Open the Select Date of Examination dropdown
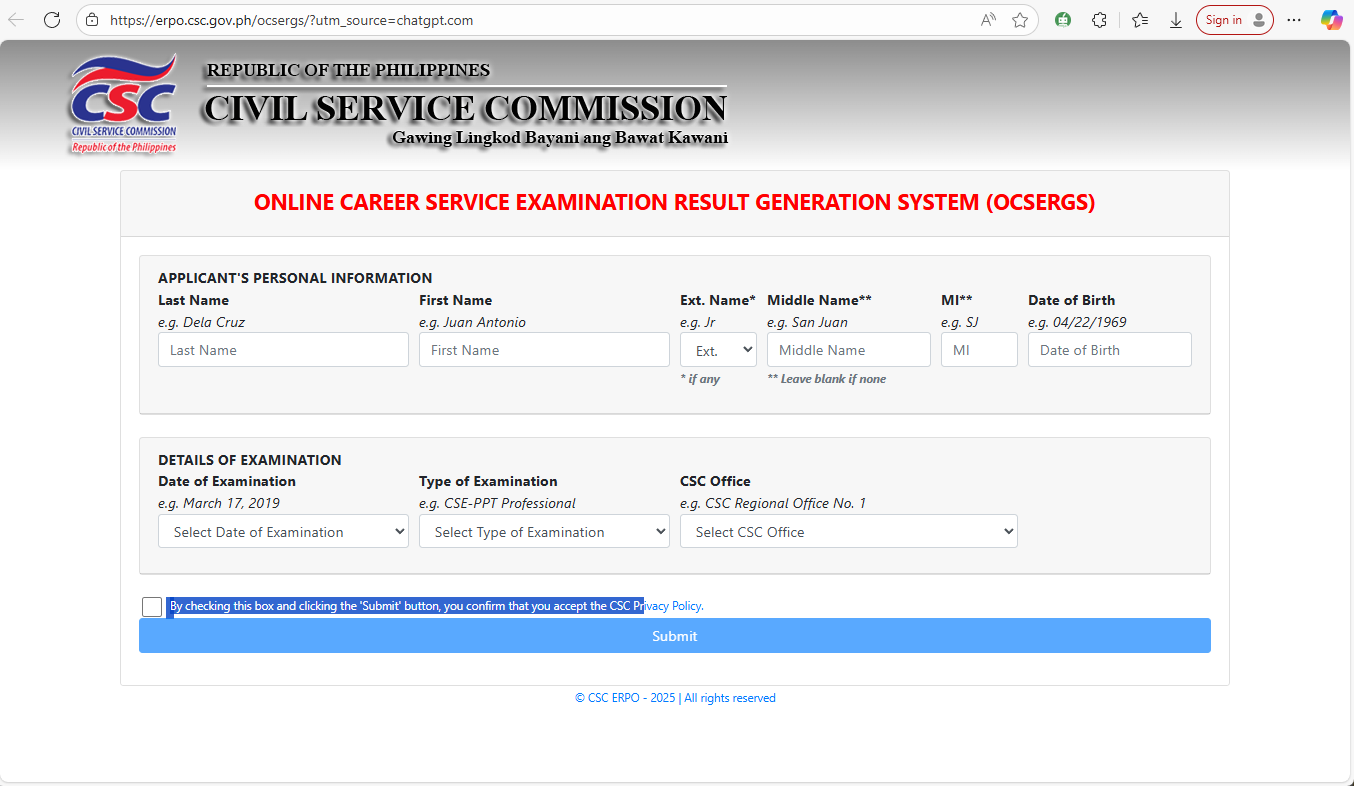 tap(283, 531)
